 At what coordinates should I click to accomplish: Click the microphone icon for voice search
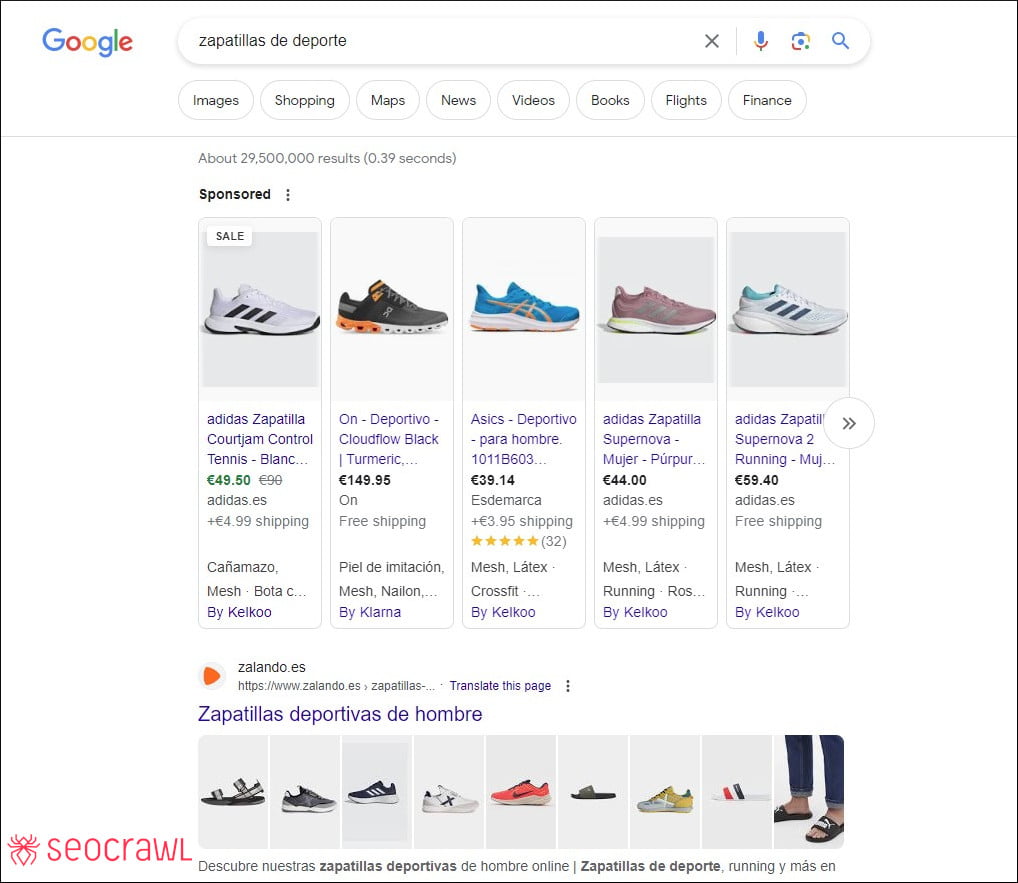click(x=761, y=41)
